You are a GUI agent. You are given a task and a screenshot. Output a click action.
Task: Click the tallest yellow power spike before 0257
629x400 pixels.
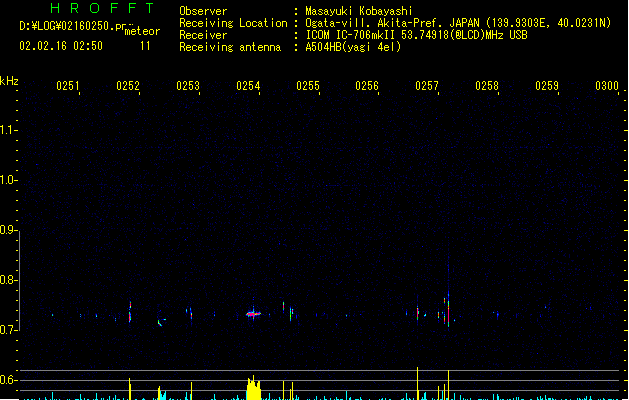click(417, 383)
